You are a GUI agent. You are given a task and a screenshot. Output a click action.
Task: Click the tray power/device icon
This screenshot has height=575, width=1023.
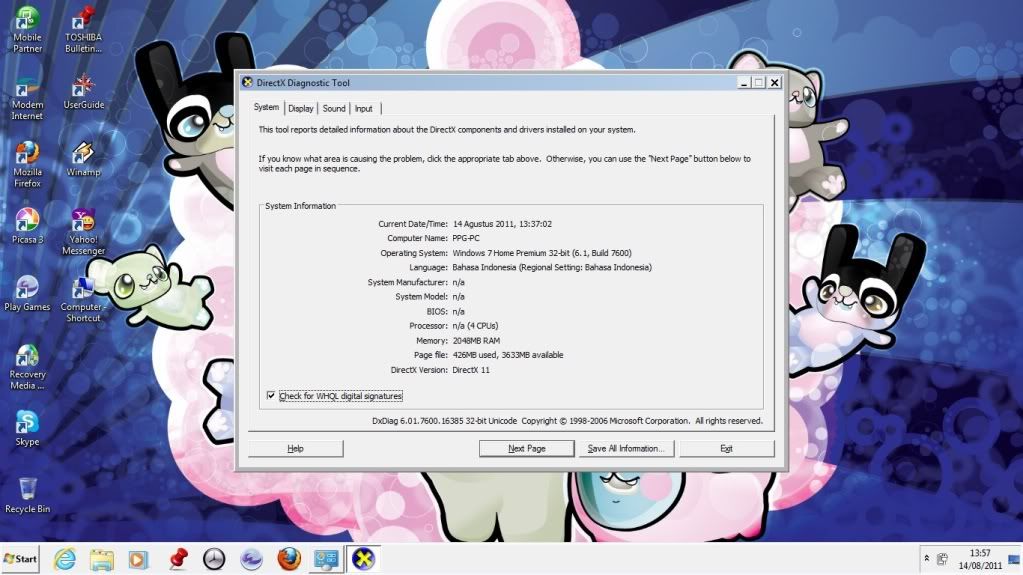click(x=942, y=559)
